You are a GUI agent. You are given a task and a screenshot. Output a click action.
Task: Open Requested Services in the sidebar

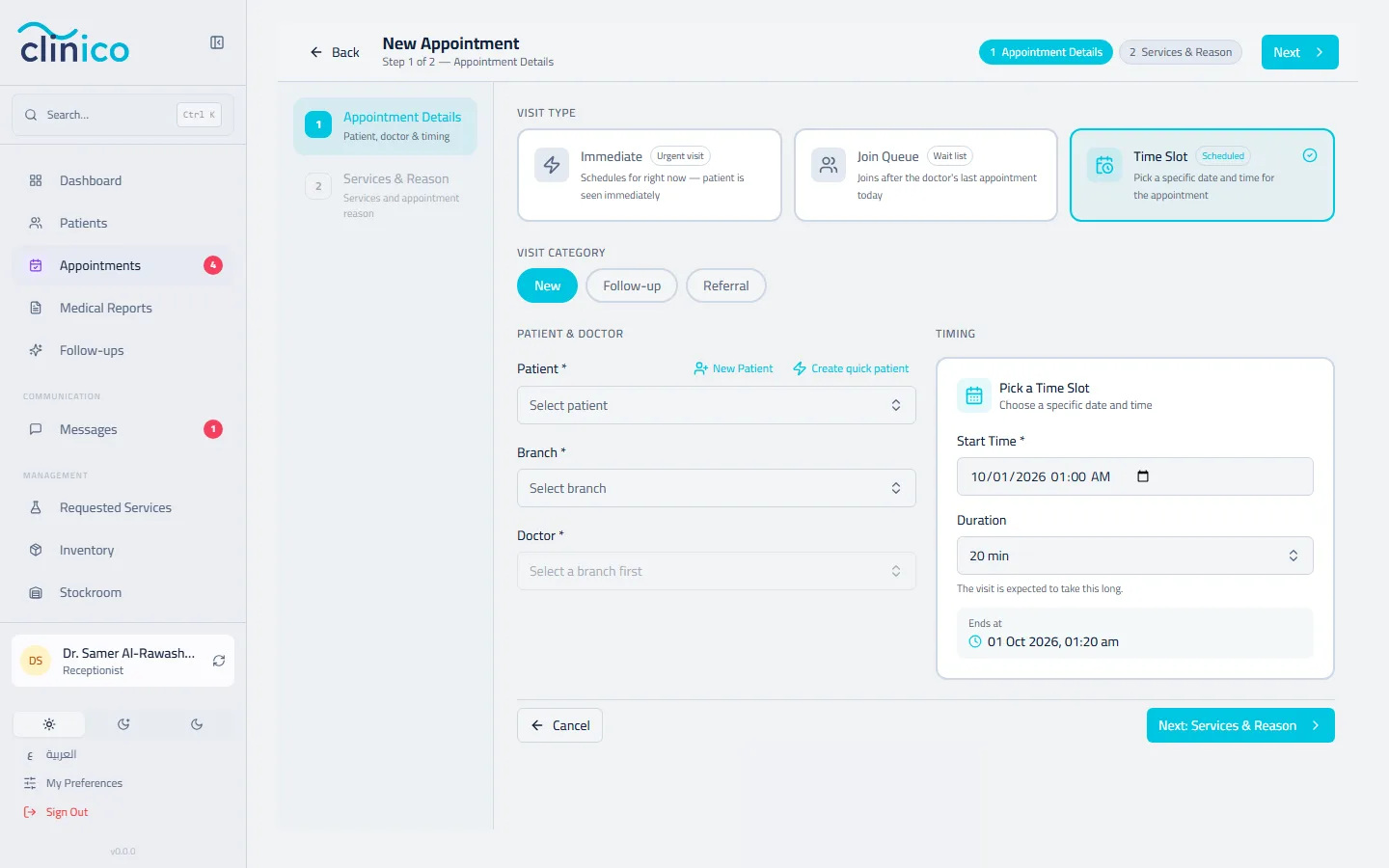pyautogui.click(x=123, y=507)
